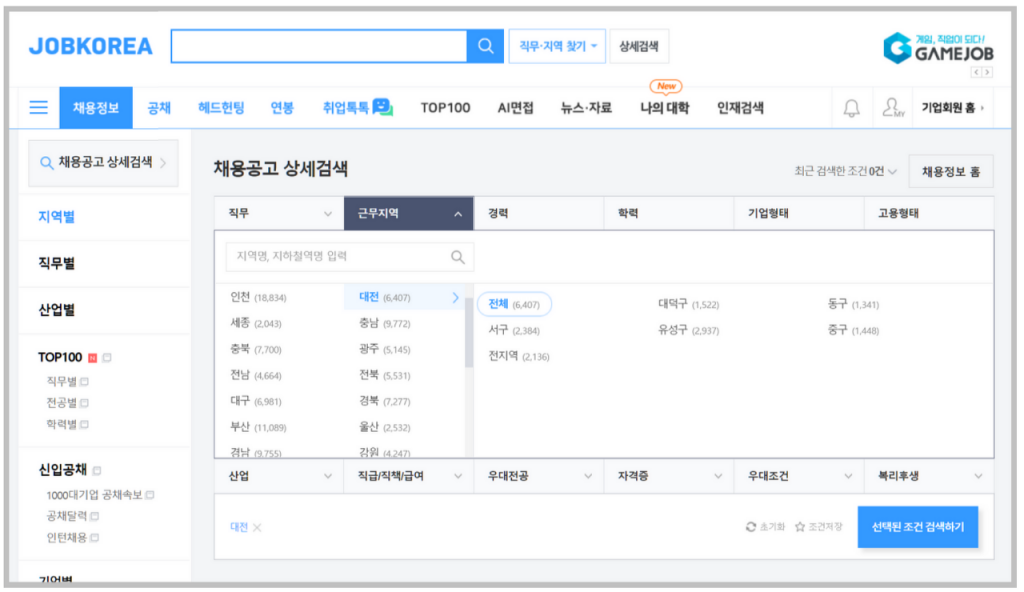The width and height of the screenshot is (1024, 592).
Task: Expand the 복리후생 filter dropdown
Action: coord(929,476)
